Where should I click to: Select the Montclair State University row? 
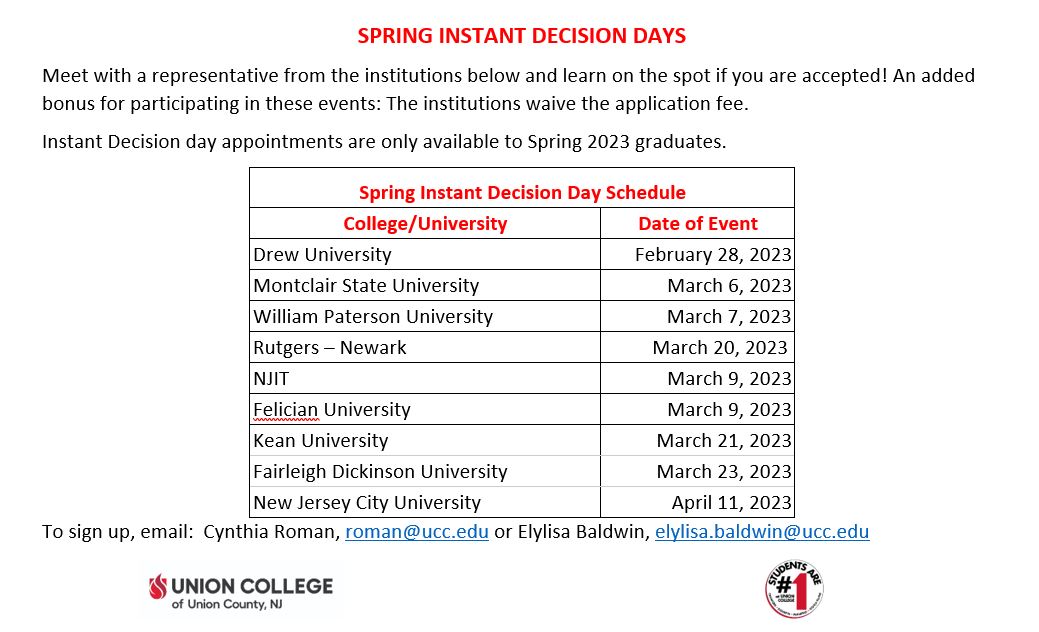tap(521, 286)
